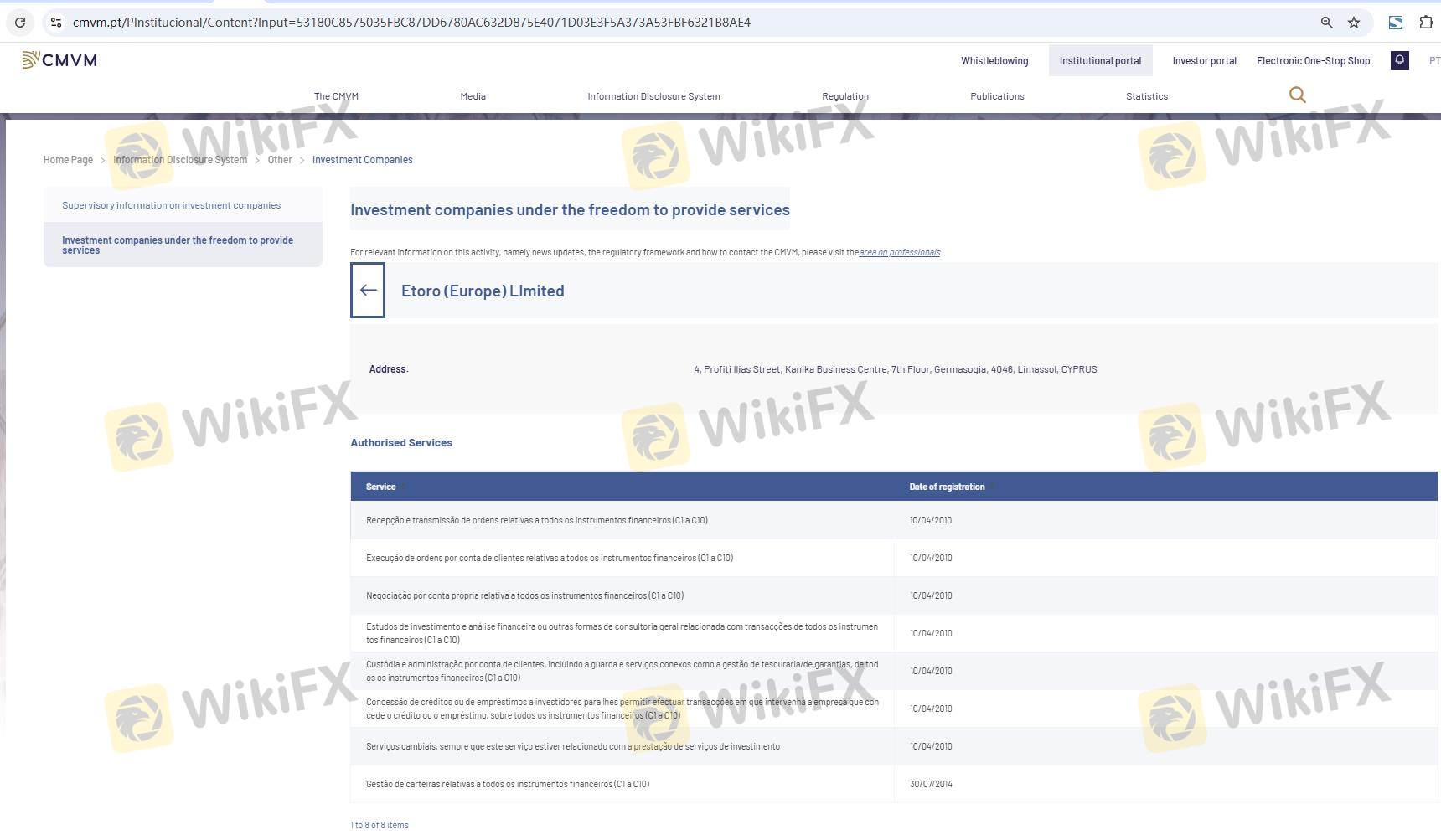This screenshot has height=840, width=1441.
Task: Open Information Disclosure System menu
Action: [x=653, y=96]
